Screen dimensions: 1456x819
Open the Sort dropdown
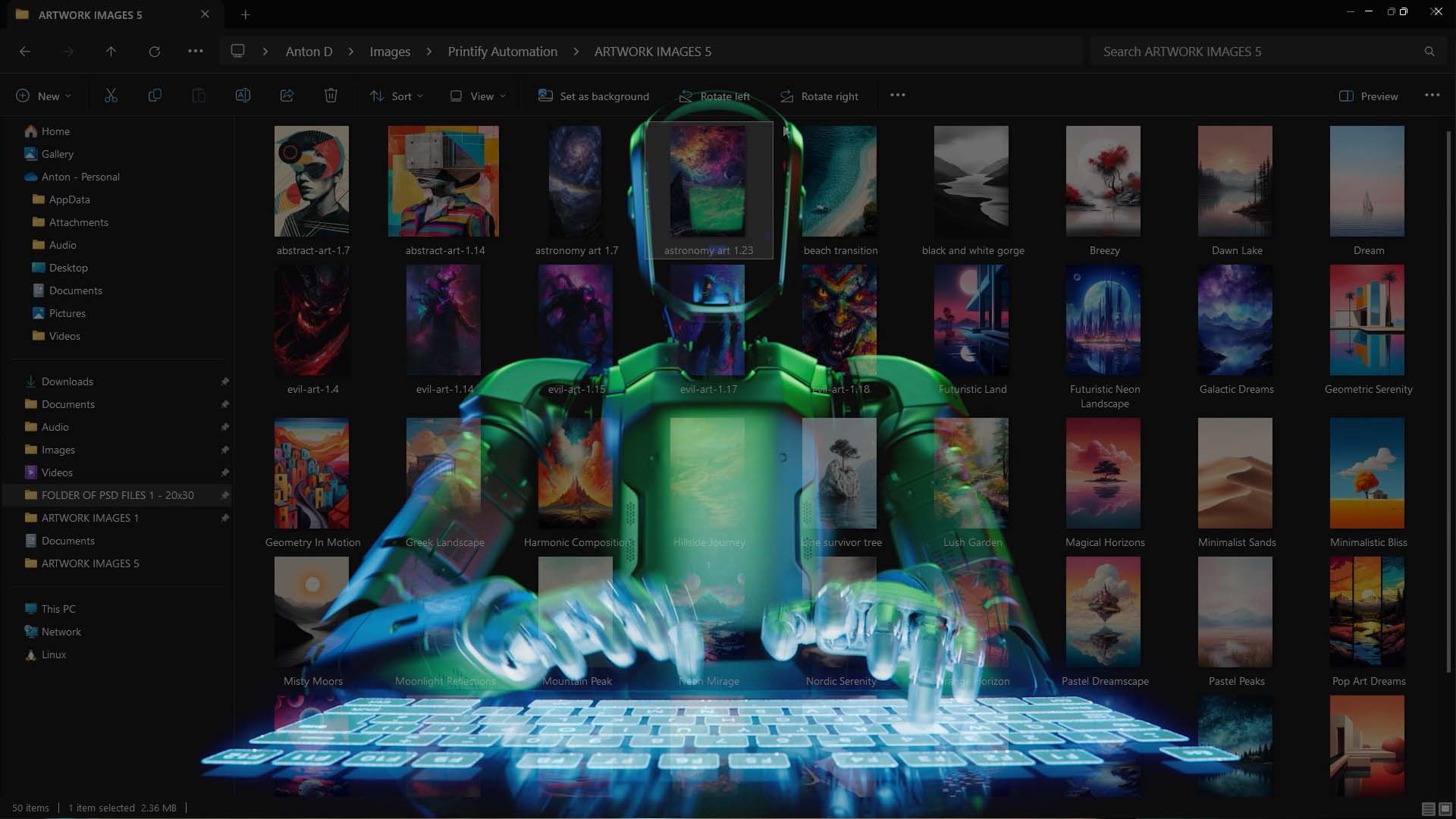(396, 96)
